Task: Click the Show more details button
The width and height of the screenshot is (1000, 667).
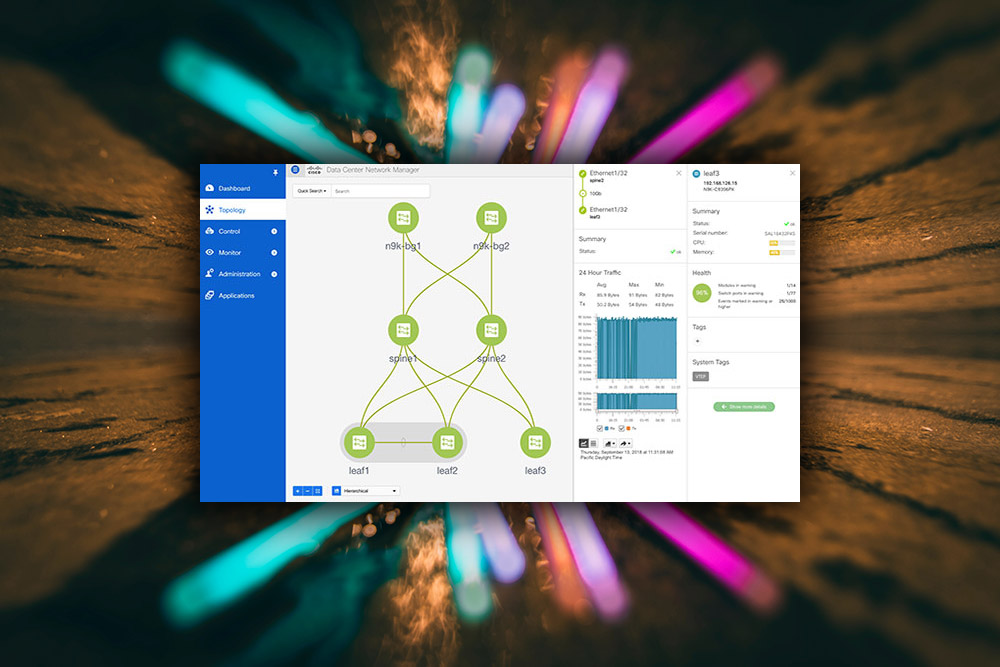Action: (x=744, y=406)
